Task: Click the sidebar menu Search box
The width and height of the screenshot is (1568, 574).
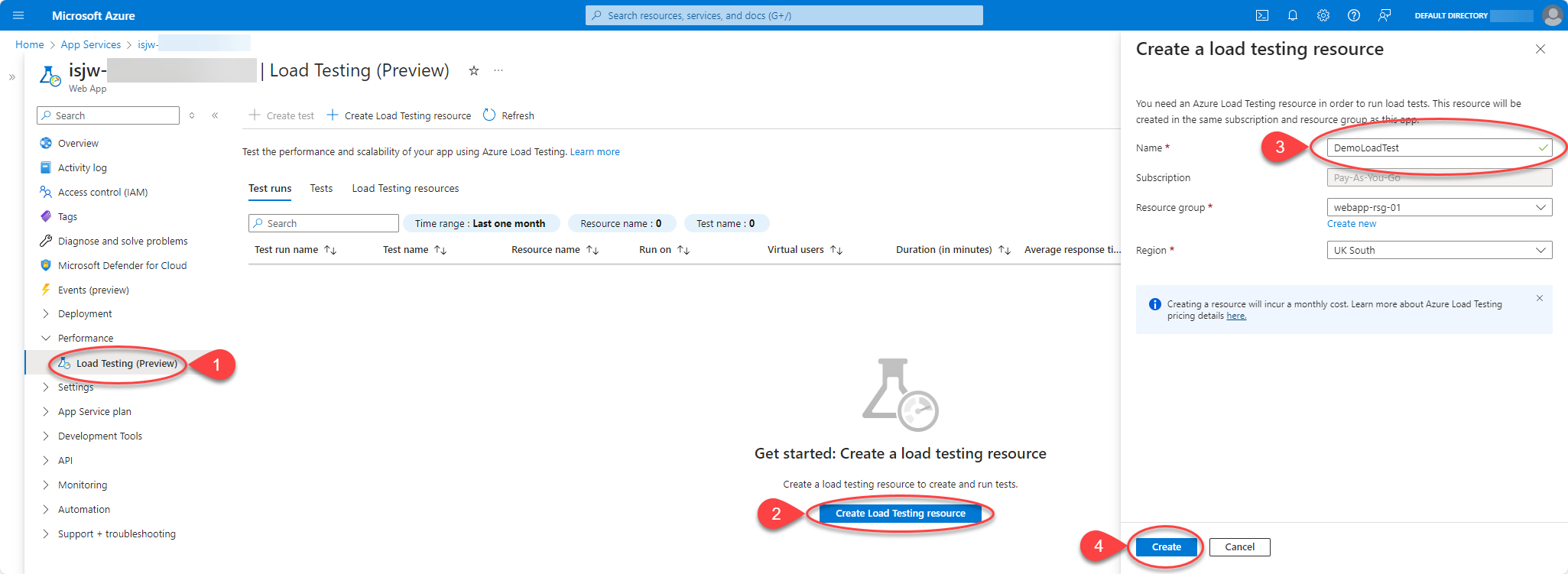Action: point(108,115)
